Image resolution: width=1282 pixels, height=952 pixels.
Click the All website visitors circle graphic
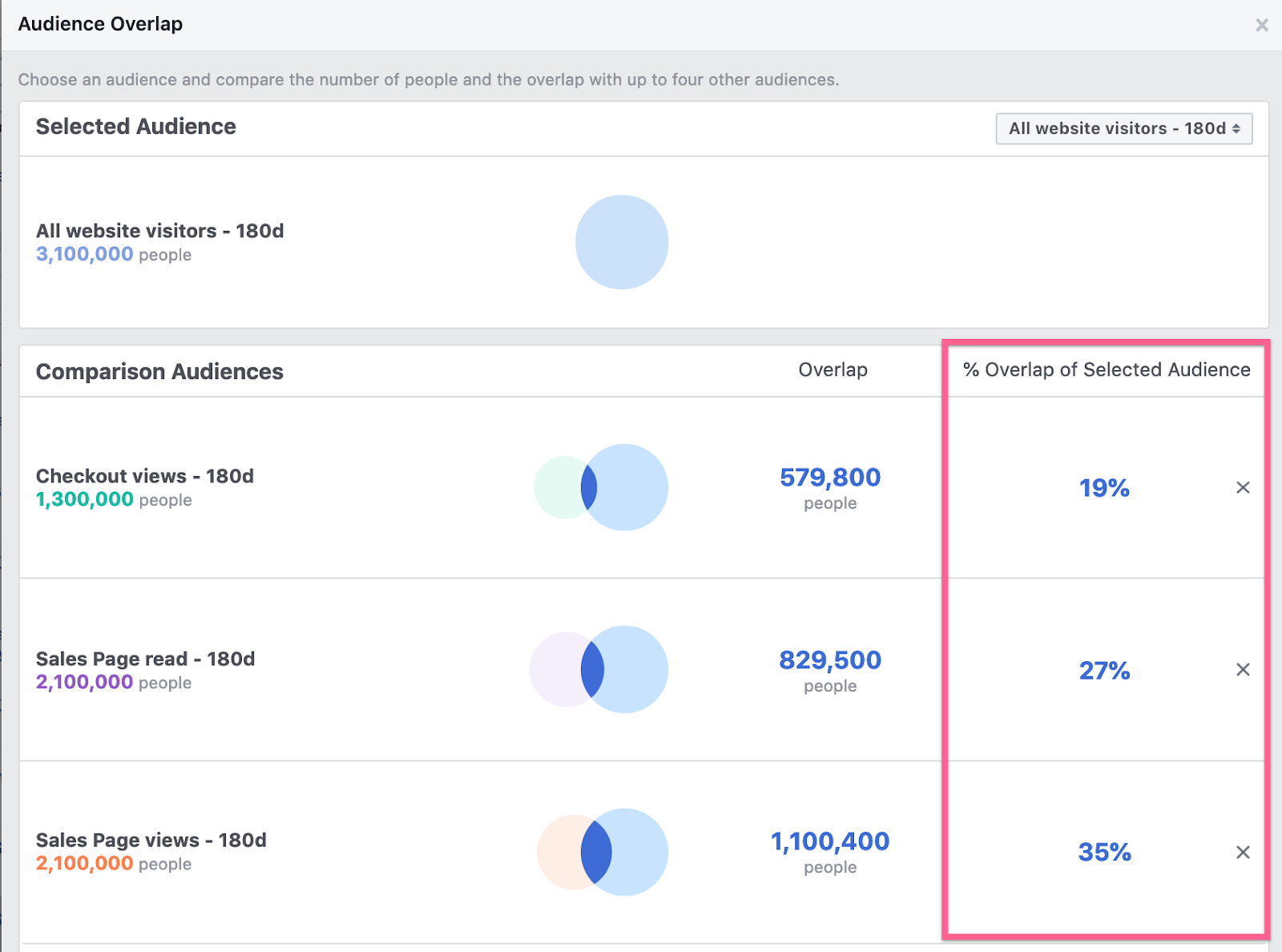click(622, 242)
